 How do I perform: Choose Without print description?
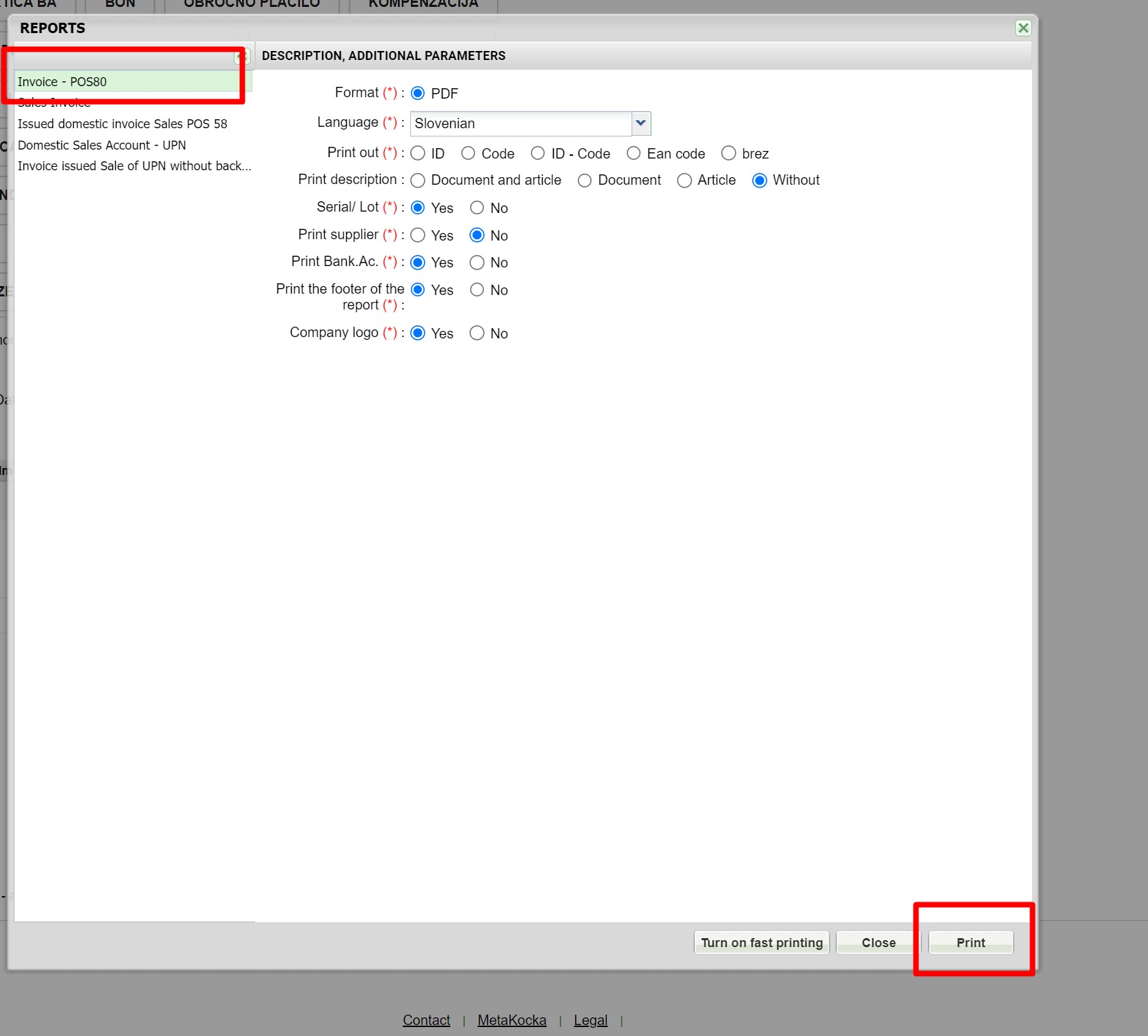[x=760, y=181]
